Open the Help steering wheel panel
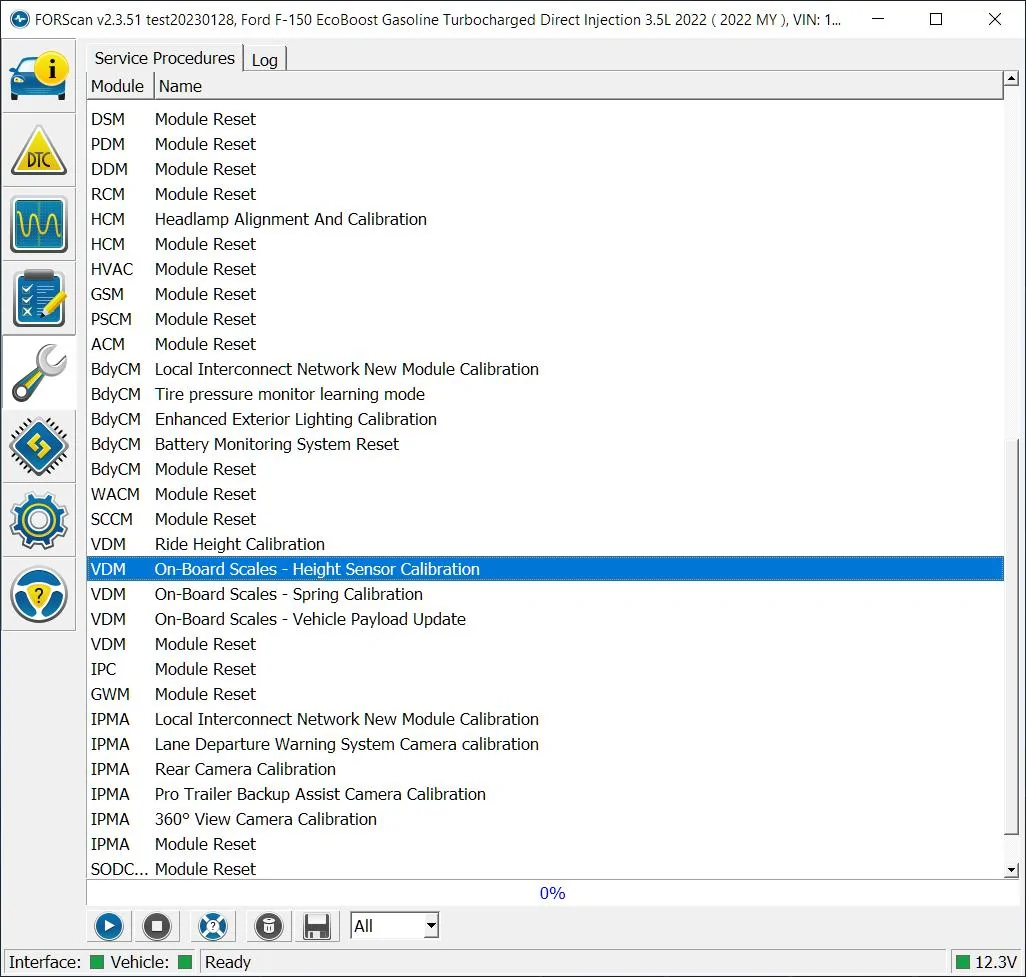 point(39,594)
